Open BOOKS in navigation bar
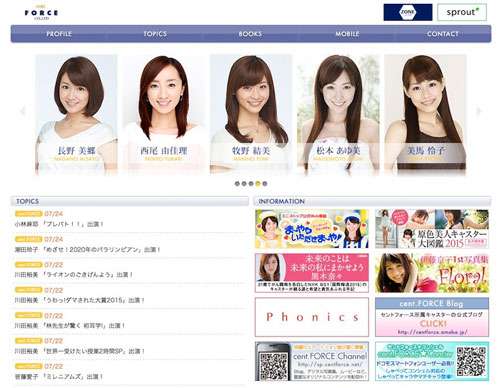 tap(250, 34)
